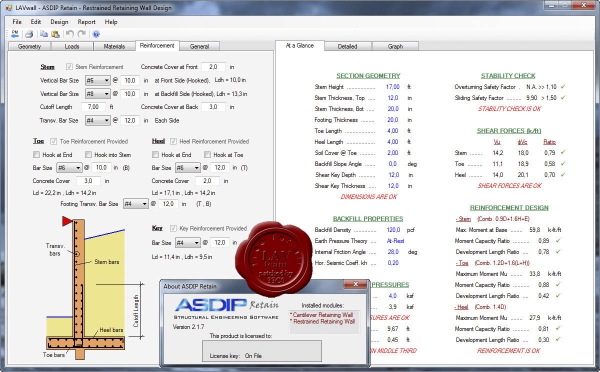Open Key Bar Size dropdown
600x372 pixels.
click(x=188, y=243)
